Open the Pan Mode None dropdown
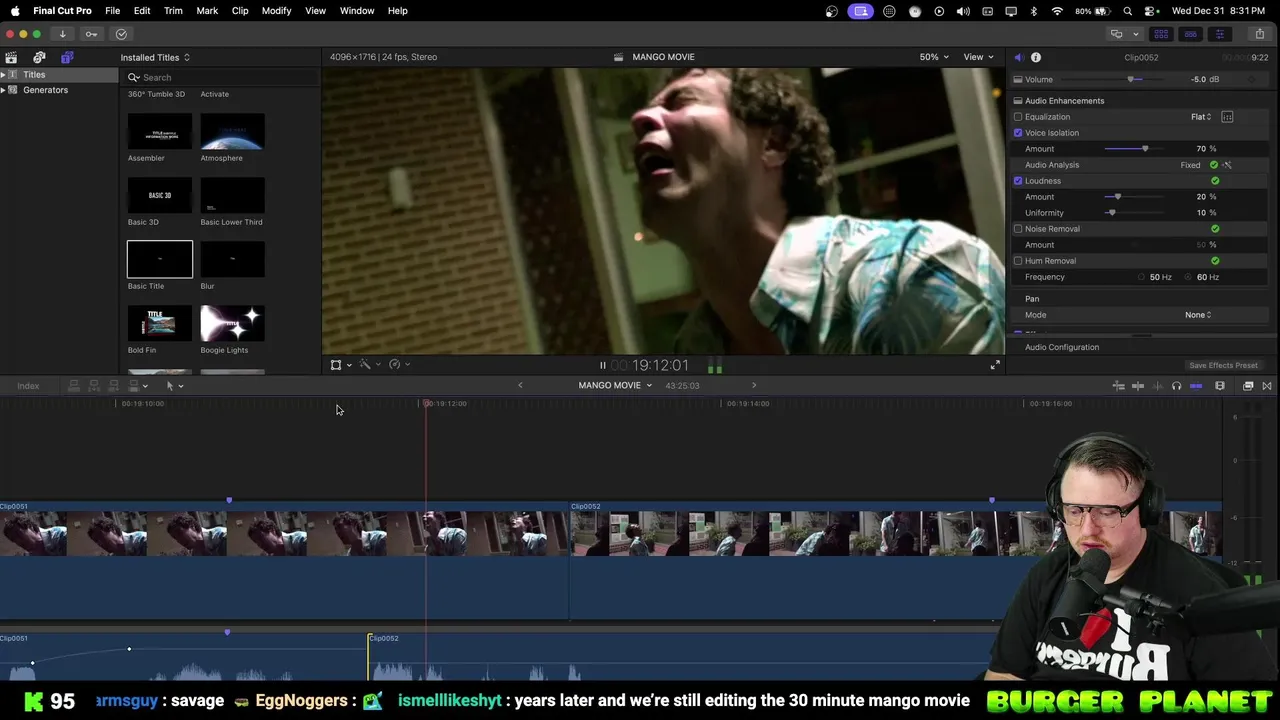The height and width of the screenshot is (720, 1280). point(1198,315)
